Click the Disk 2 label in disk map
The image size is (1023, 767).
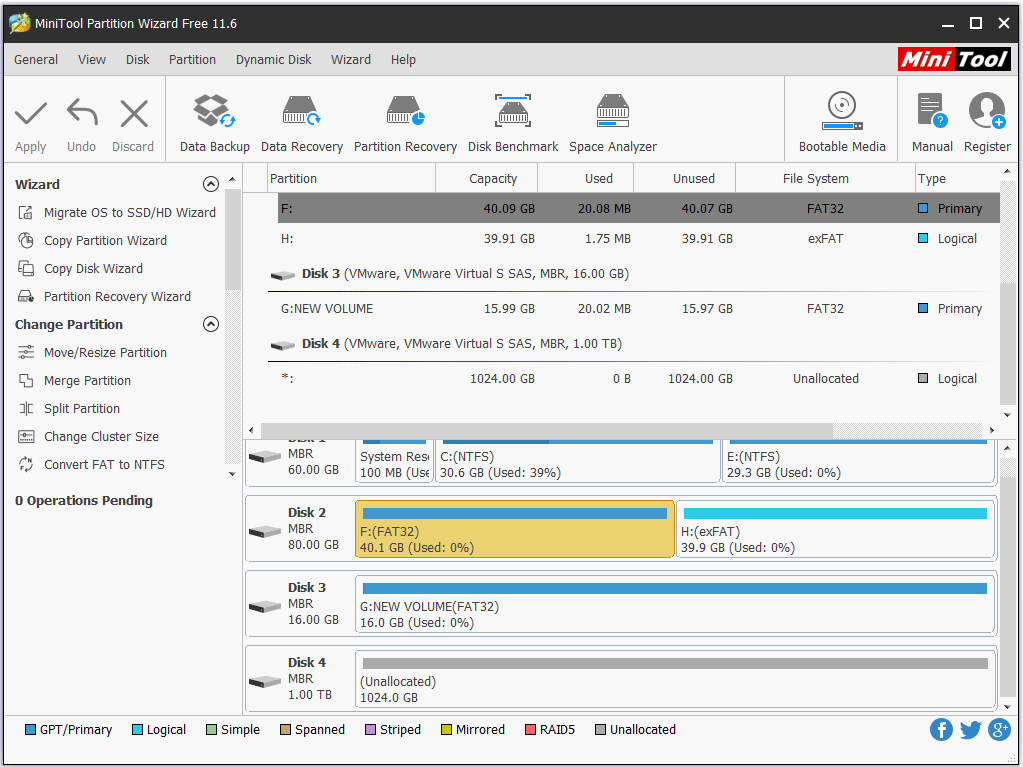coord(307,513)
